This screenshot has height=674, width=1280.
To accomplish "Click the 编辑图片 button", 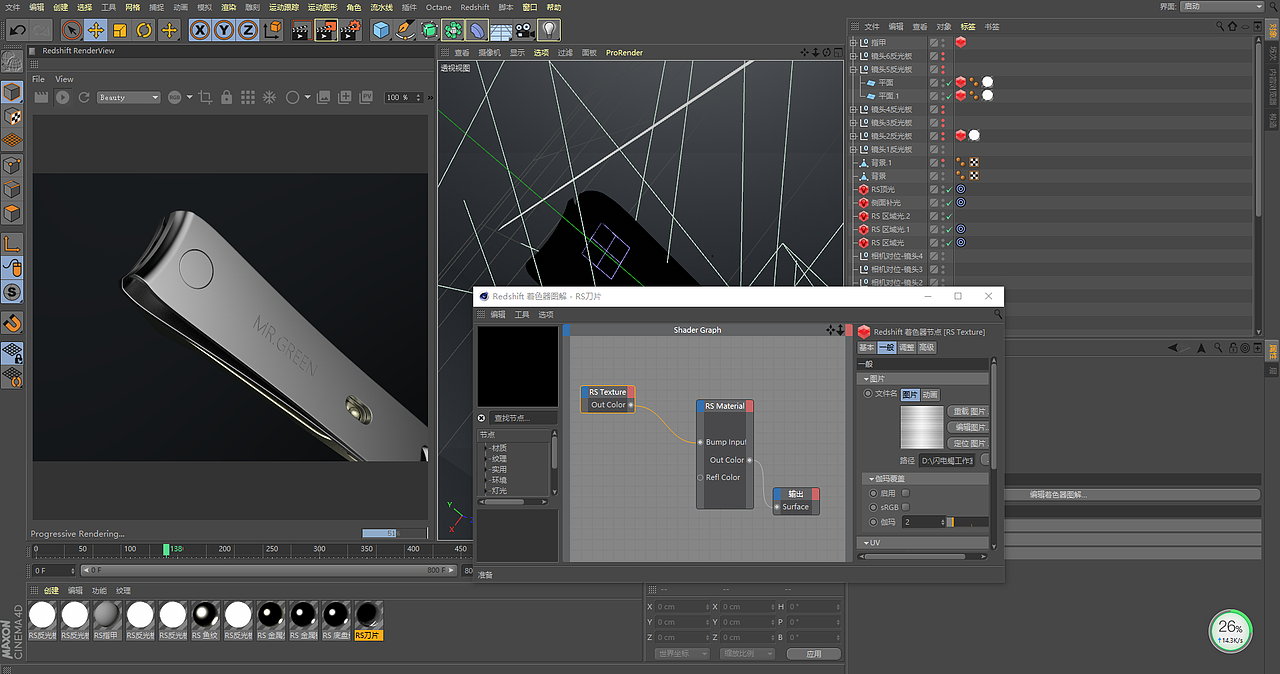I will (968, 427).
